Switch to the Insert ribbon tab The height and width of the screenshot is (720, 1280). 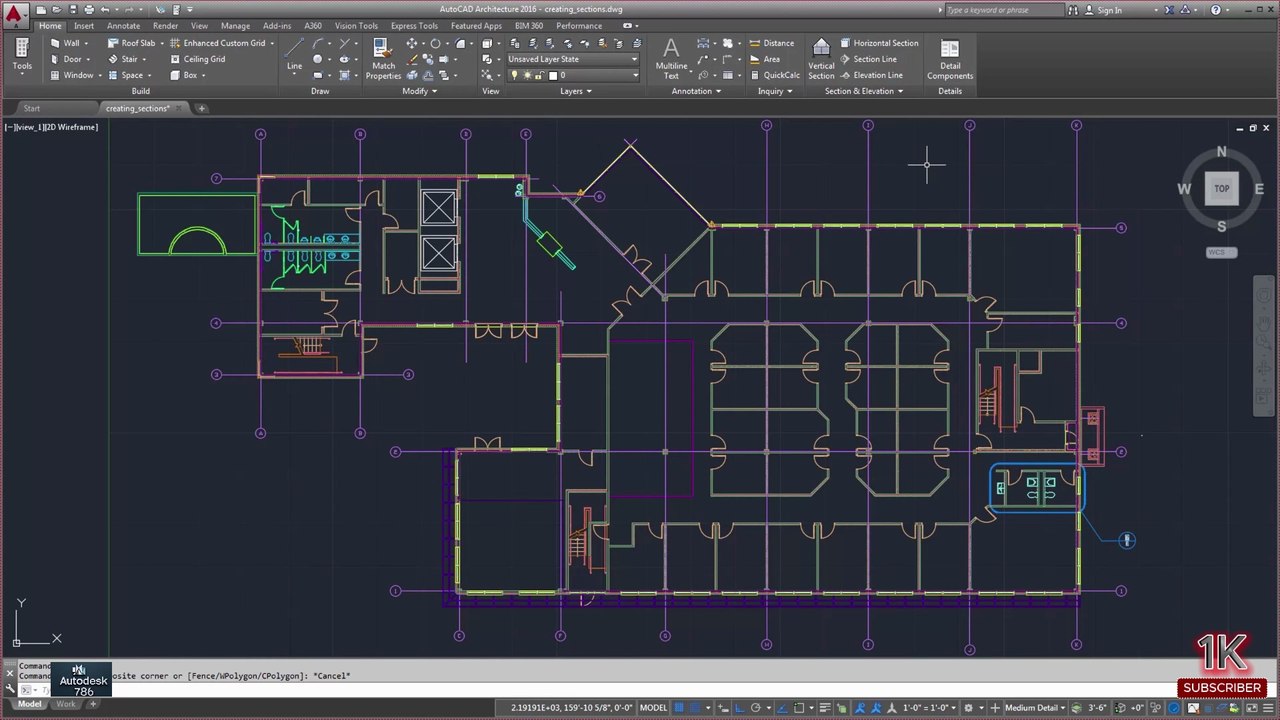(x=84, y=25)
